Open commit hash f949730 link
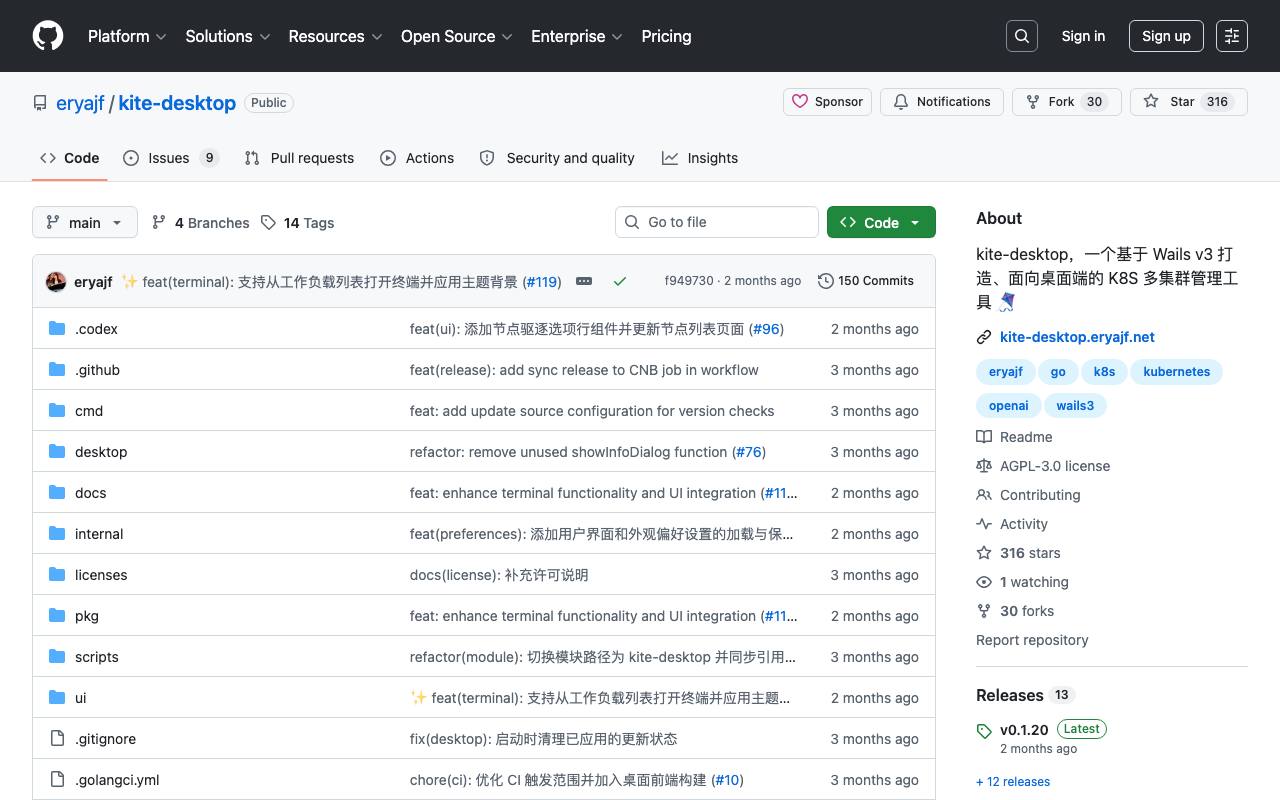The width and height of the screenshot is (1280, 800). pos(689,281)
